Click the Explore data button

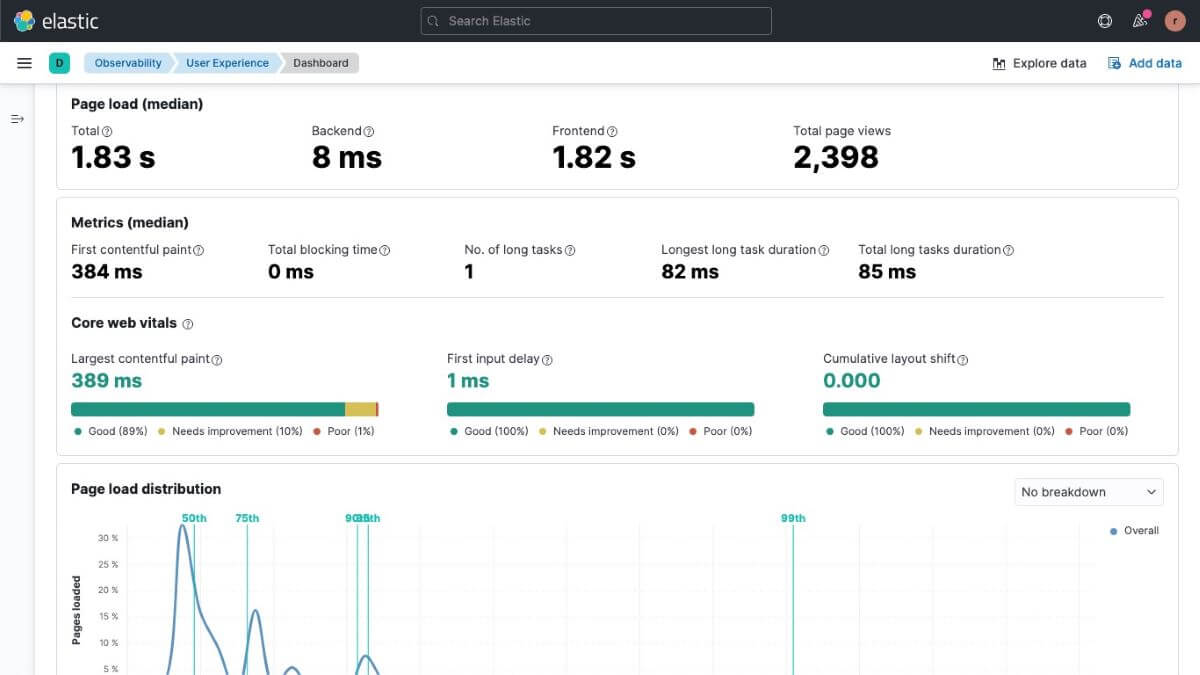[1037, 62]
